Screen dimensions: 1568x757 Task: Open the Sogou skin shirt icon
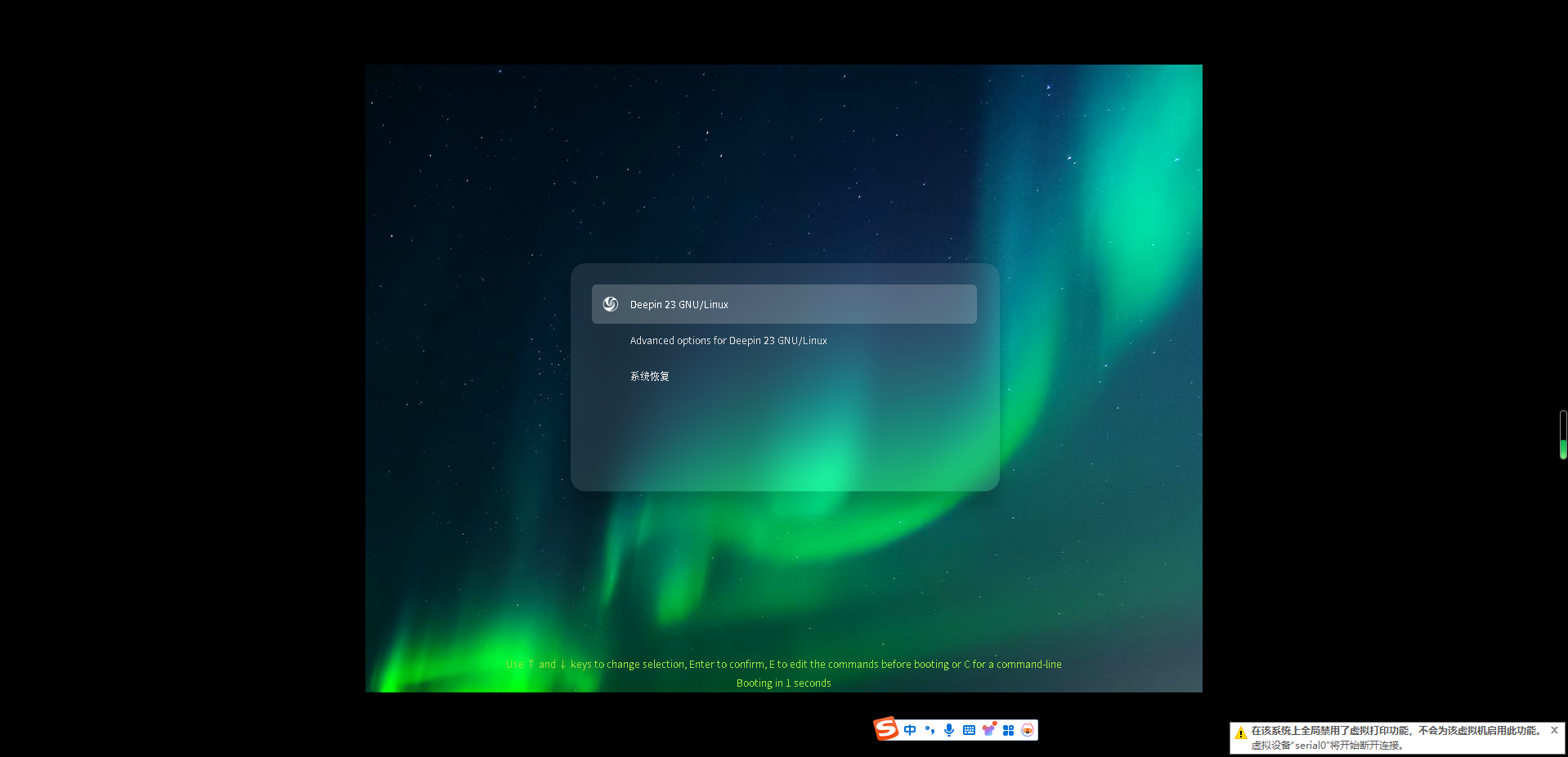tap(989, 729)
